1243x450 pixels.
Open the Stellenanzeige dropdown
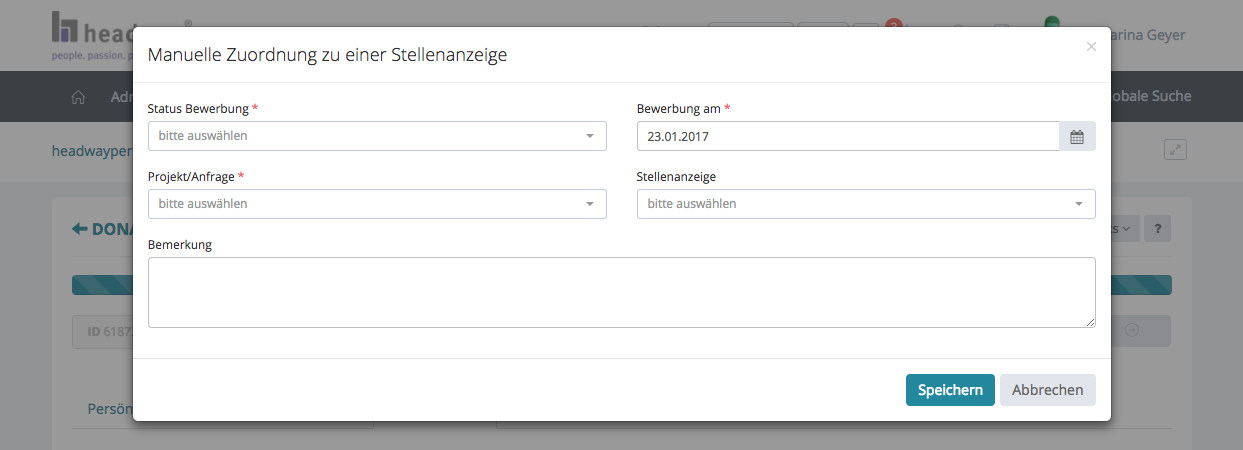coord(865,204)
